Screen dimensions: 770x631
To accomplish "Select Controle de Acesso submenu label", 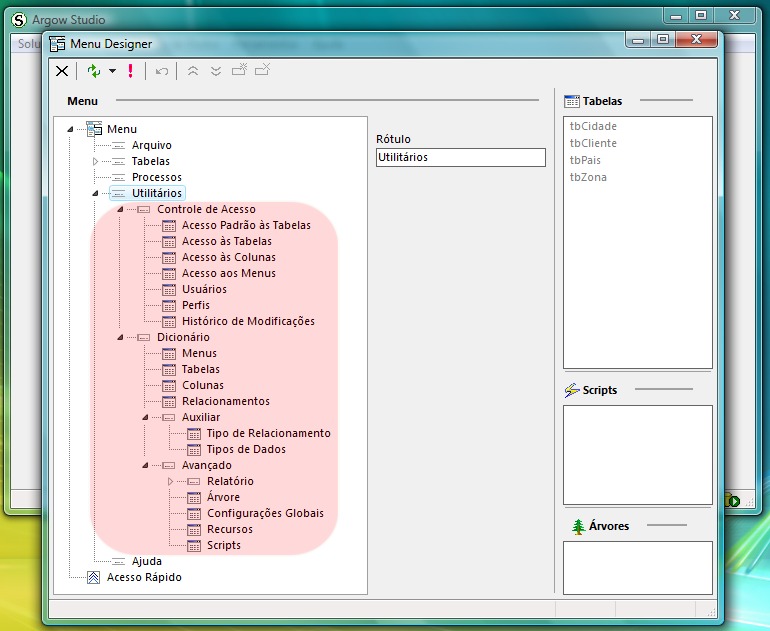I will coord(206,209).
